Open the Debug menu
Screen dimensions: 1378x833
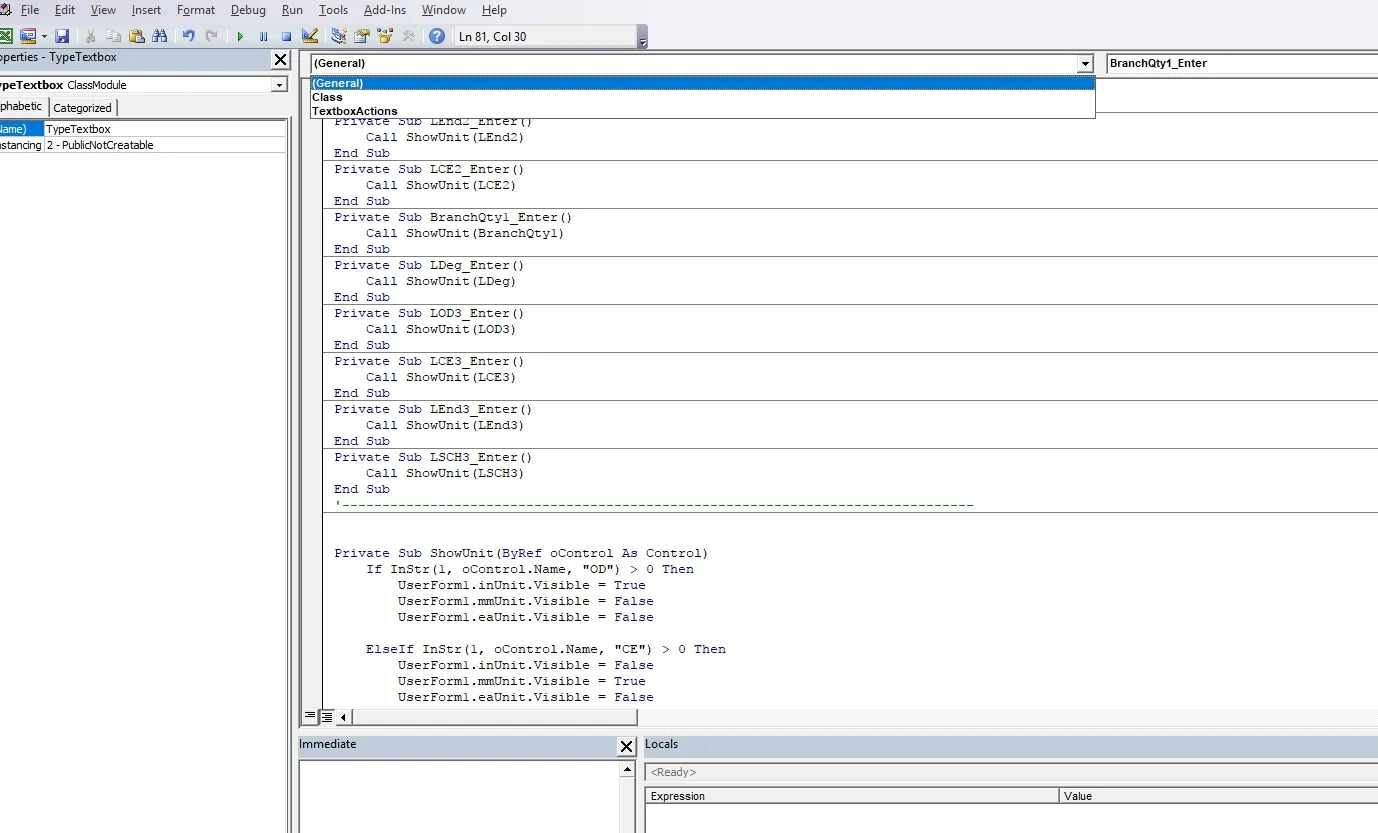(x=248, y=10)
